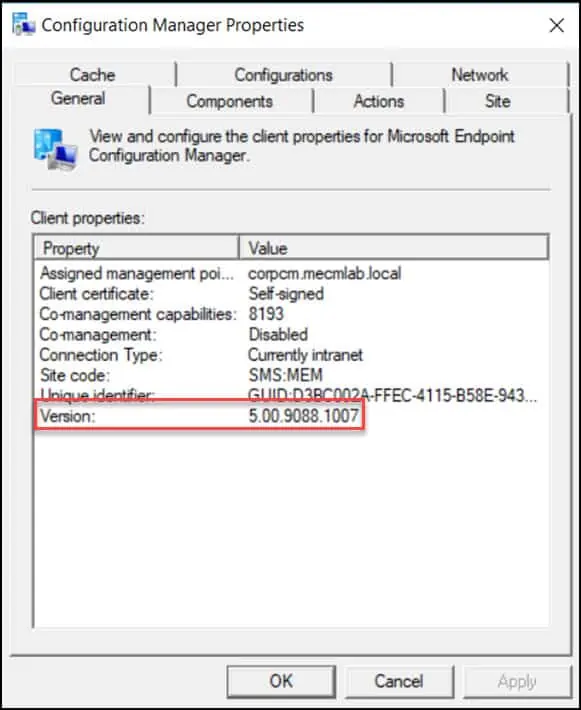Select the Network tab
The image size is (581, 710).
click(x=480, y=74)
